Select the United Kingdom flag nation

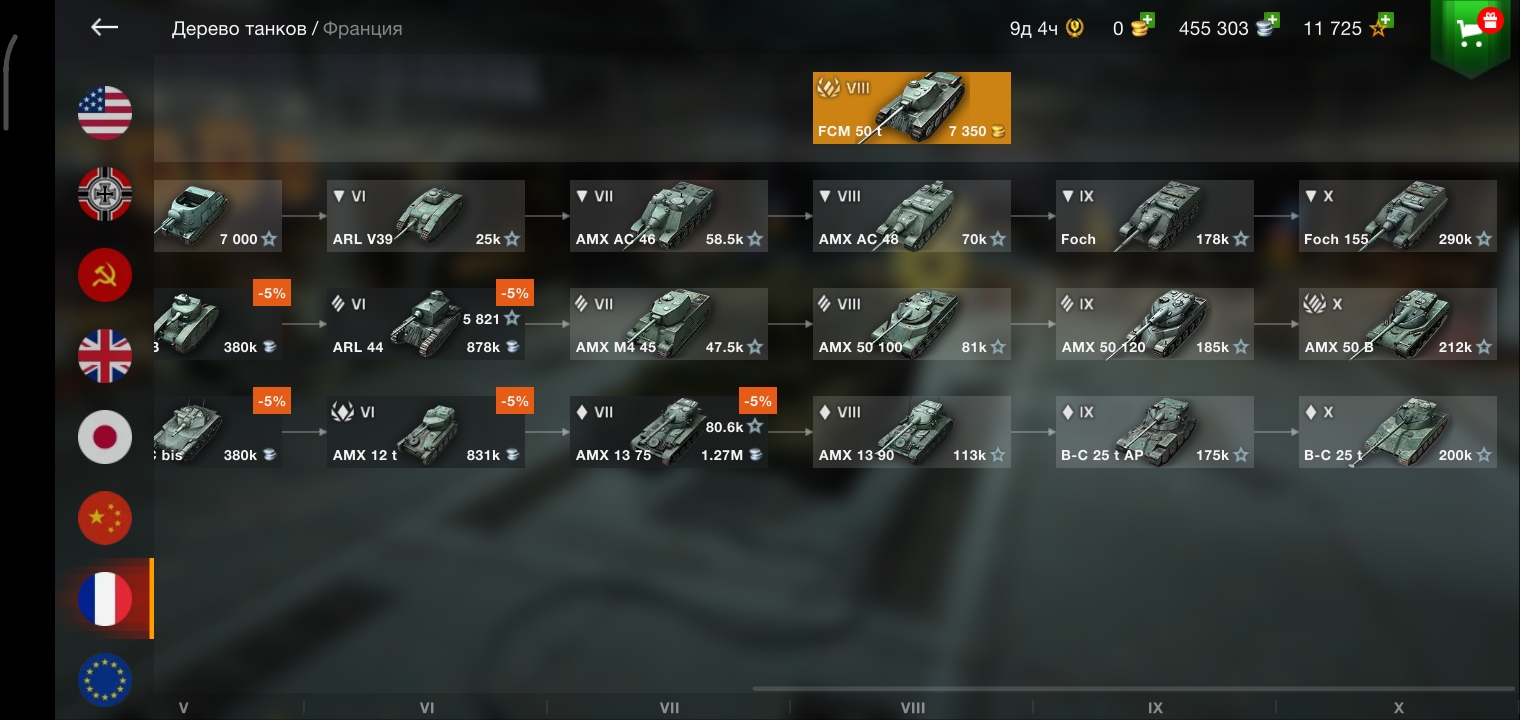tap(105, 356)
